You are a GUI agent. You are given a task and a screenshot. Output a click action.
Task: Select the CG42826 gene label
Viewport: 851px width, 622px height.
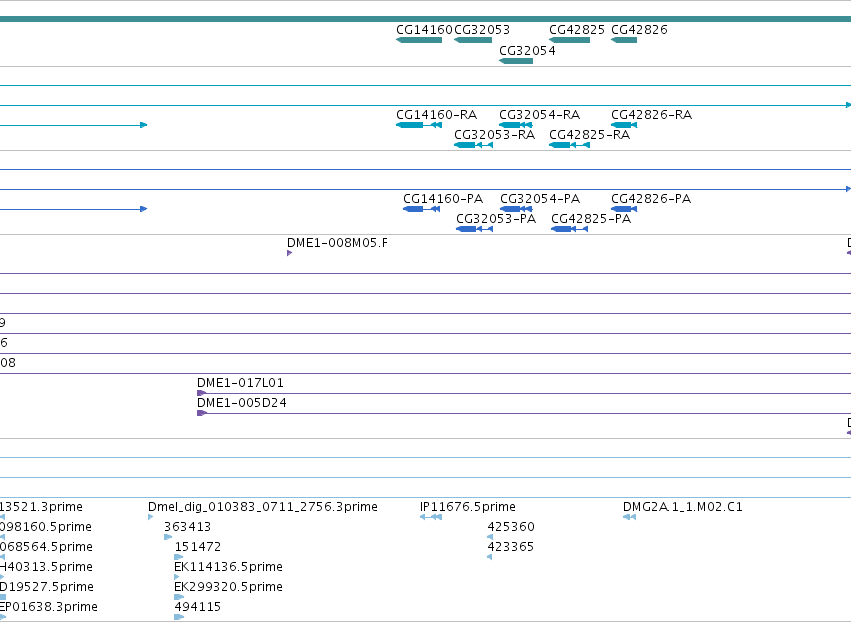point(639,30)
